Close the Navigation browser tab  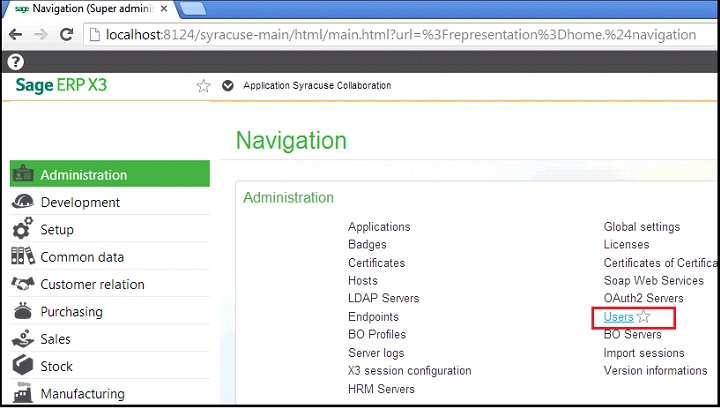click(x=164, y=8)
